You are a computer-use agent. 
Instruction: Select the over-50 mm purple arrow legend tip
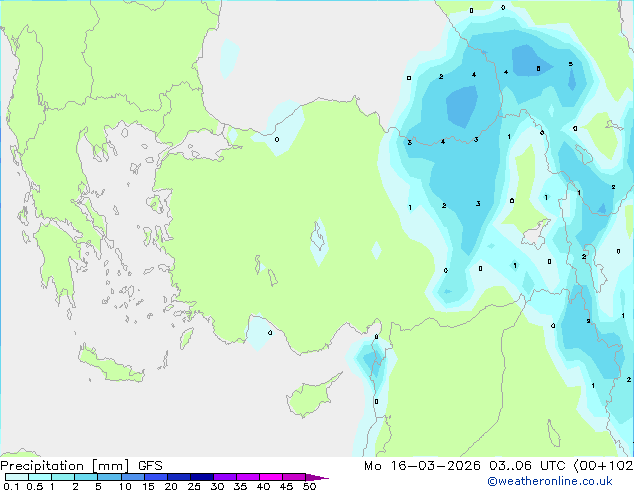pos(317,477)
